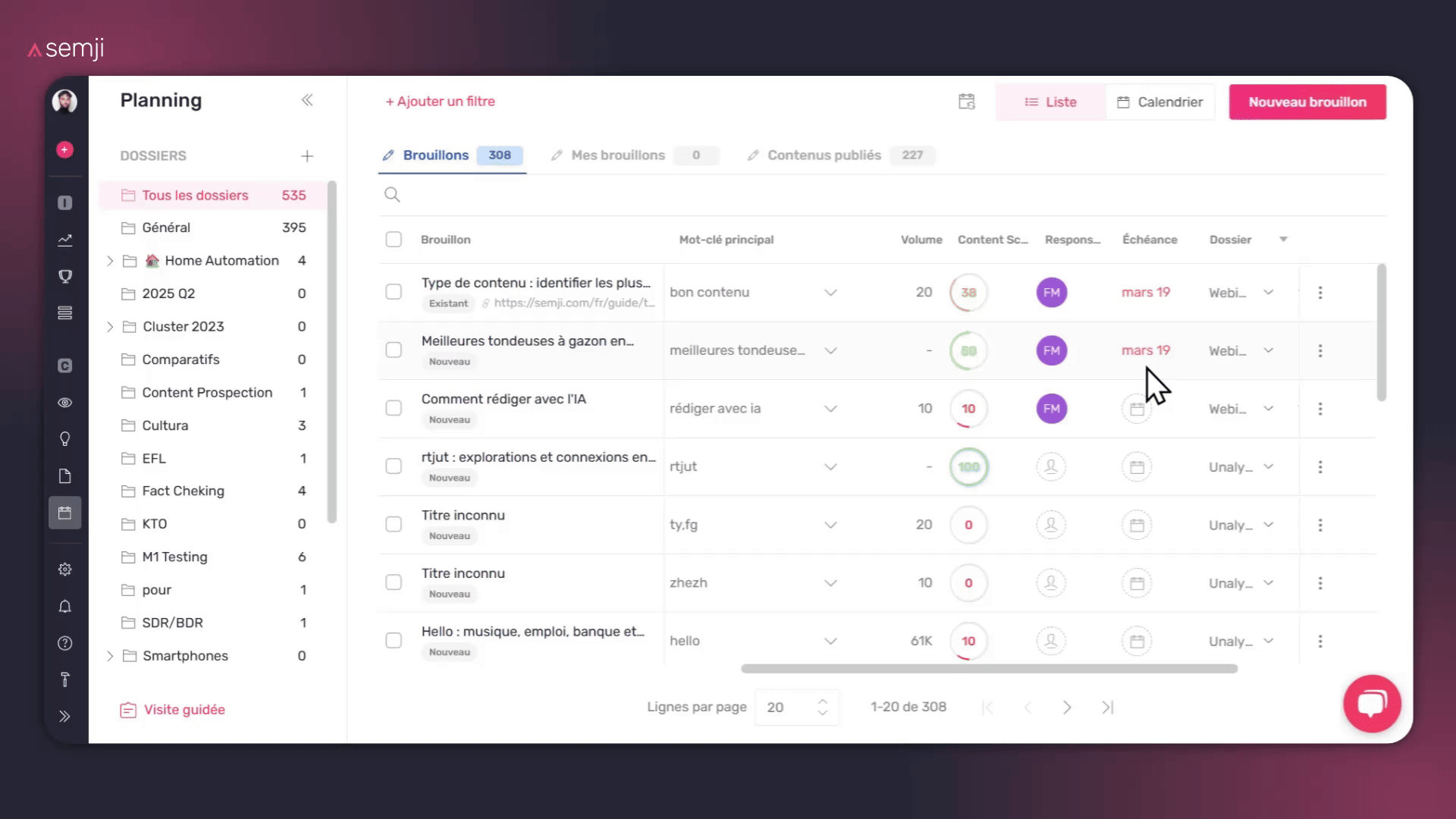Check the Comment rédiger avec l'IA row
1456x819 pixels.
point(394,408)
